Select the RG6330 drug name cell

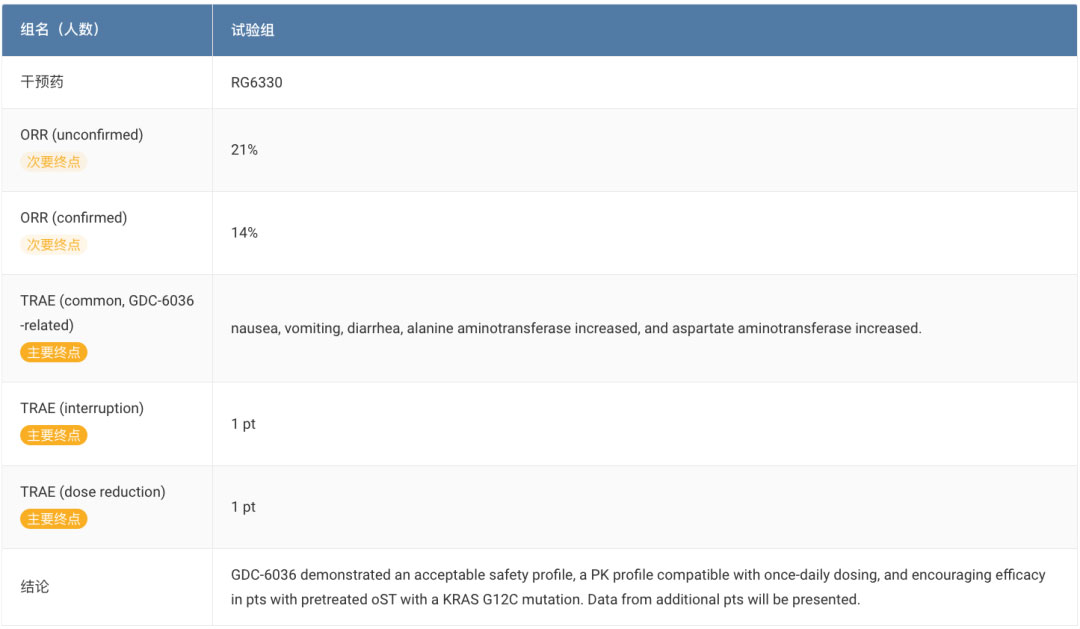coord(256,82)
